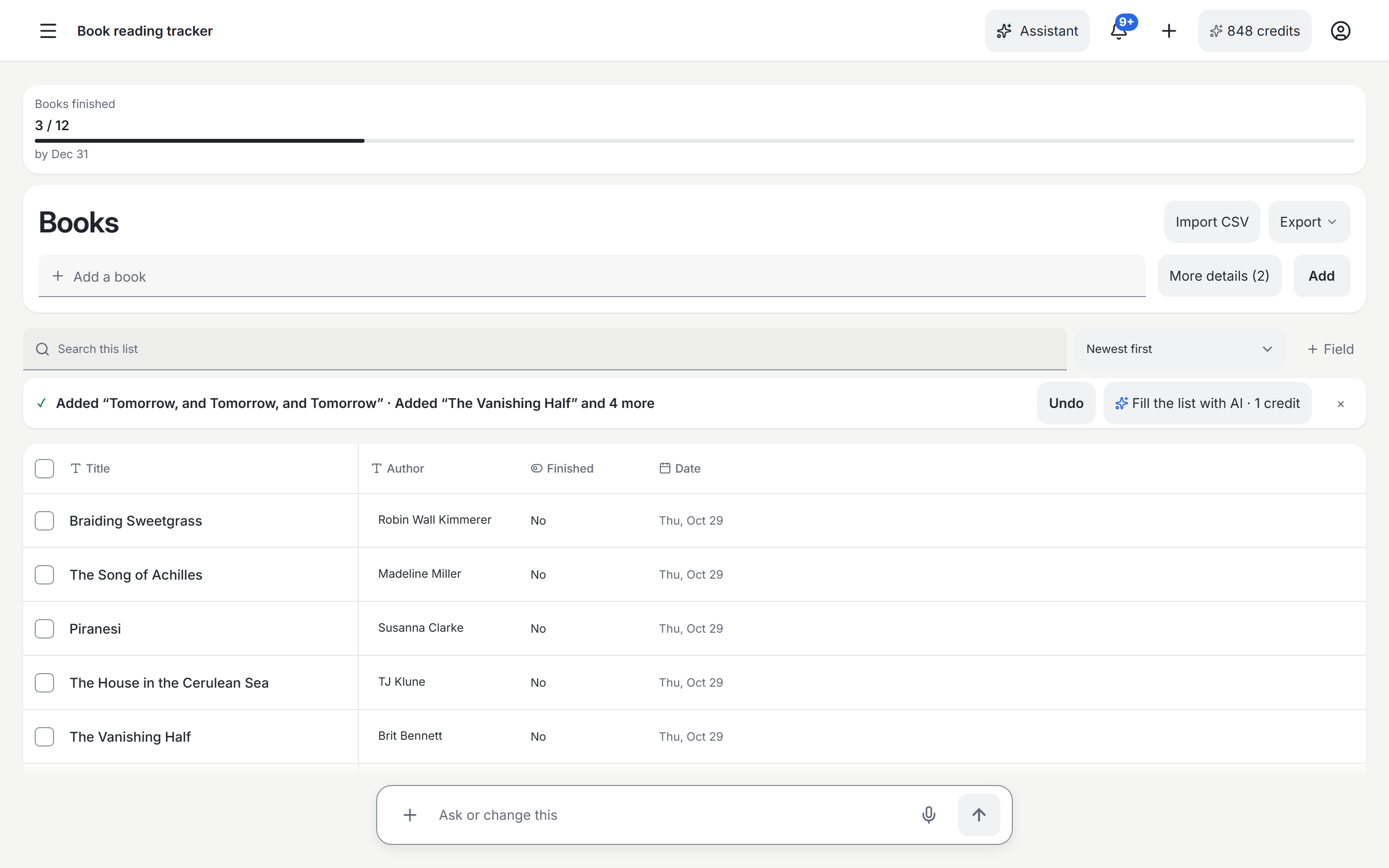Focus the Search this list field
Image resolution: width=1389 pixels, height=868 pixels.
pyautogui.click(x=545, y=349)
